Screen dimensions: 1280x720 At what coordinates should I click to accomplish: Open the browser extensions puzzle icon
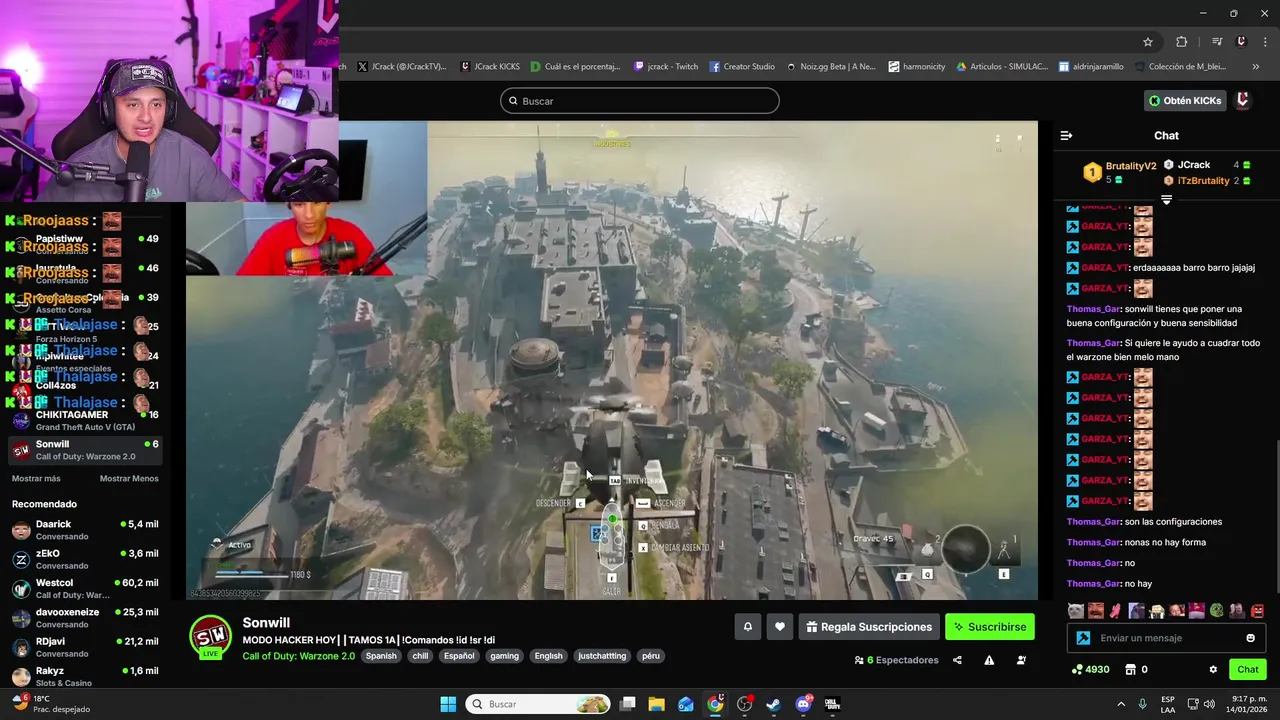click(1182, 42)
